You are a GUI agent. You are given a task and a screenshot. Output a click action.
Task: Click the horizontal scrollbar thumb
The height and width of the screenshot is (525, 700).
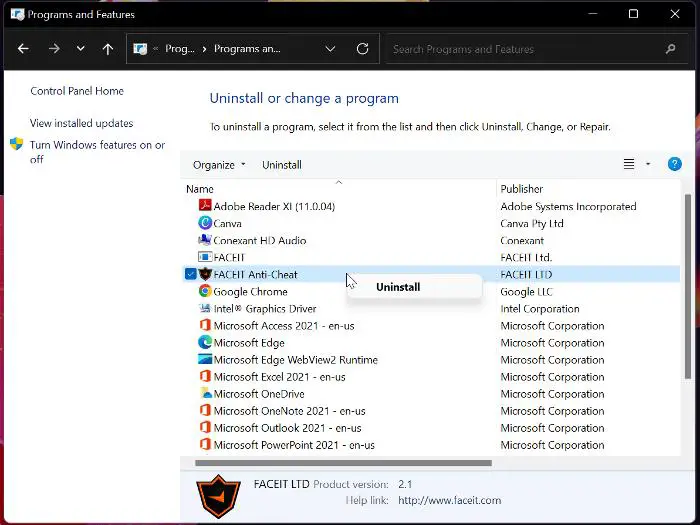[343, 463]
